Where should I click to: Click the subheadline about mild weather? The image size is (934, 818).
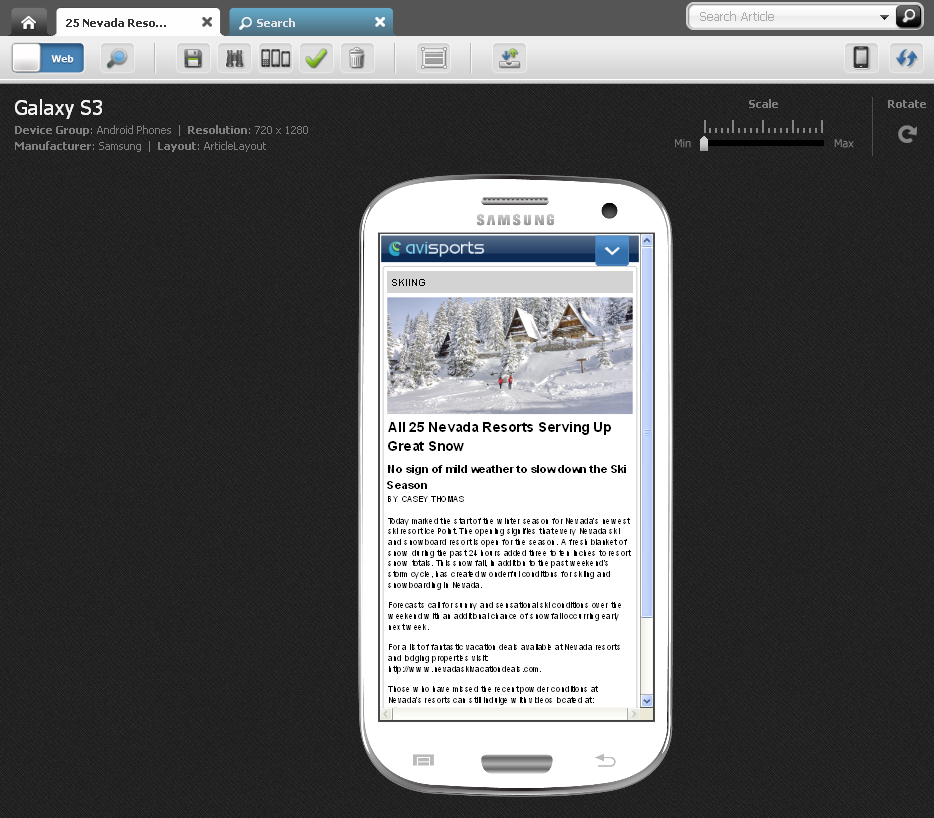(506, 477)
